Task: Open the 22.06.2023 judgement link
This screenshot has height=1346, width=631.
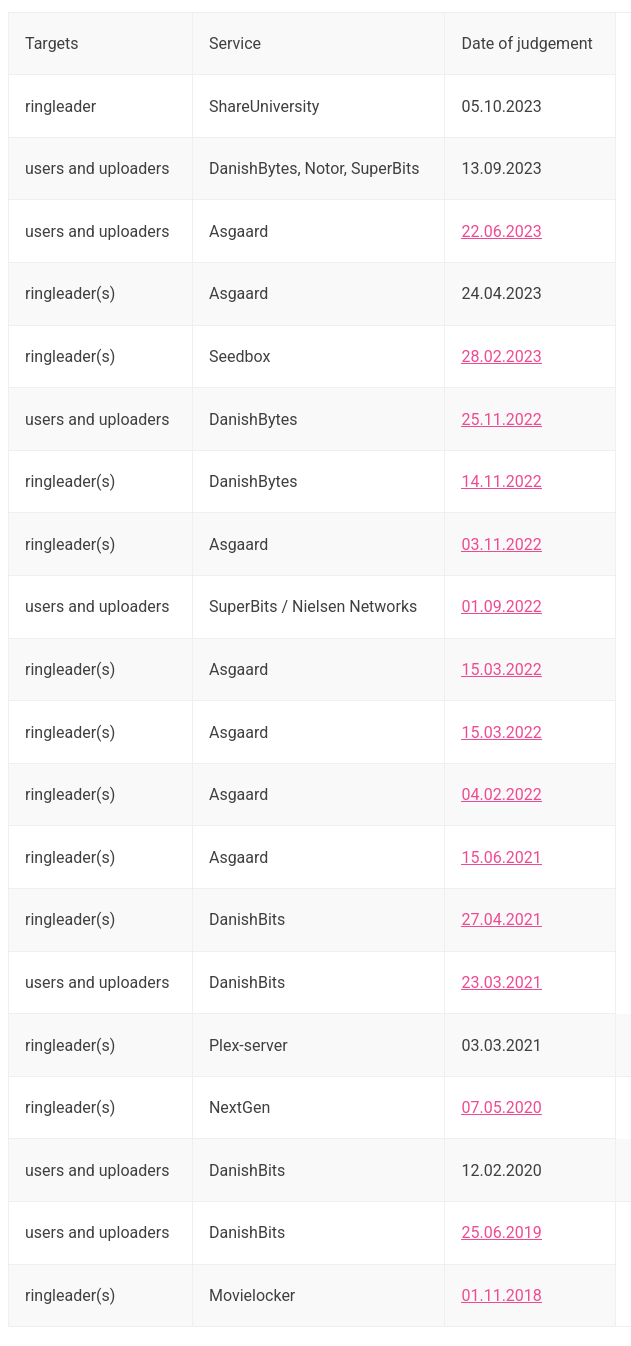Action: click(x=501, y=231)
